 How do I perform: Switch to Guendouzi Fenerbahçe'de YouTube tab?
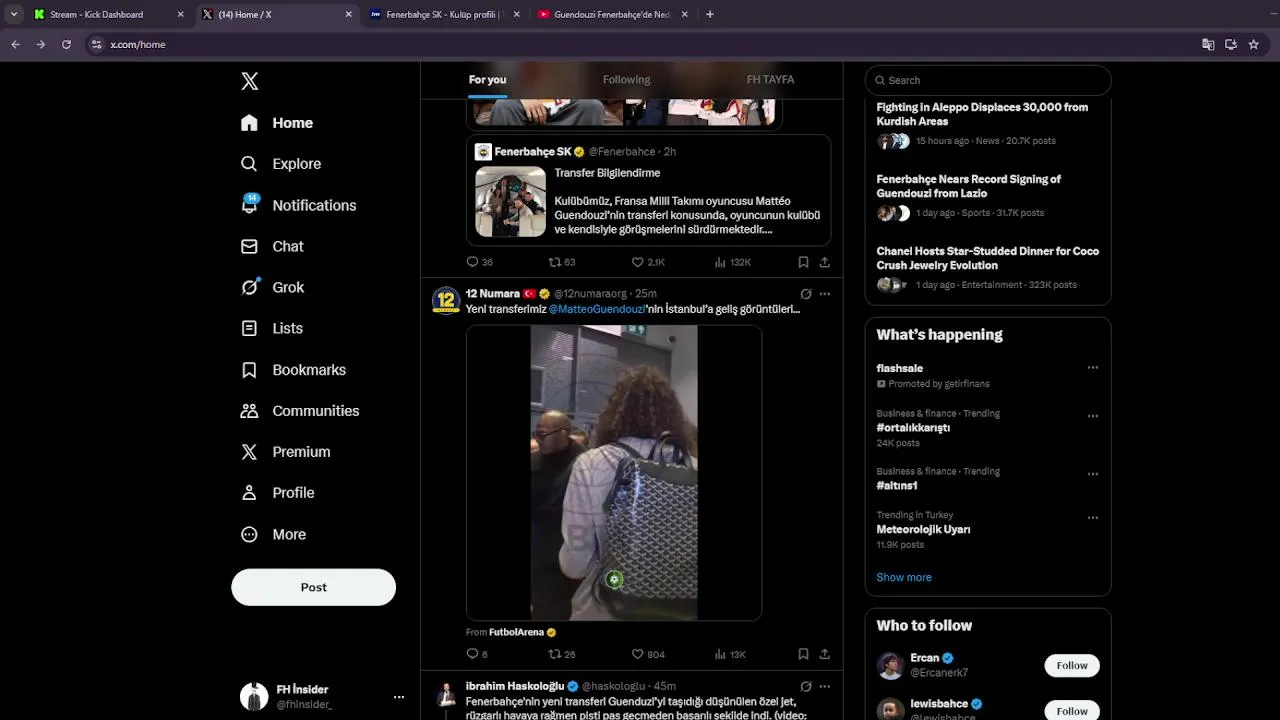(612, 14)
